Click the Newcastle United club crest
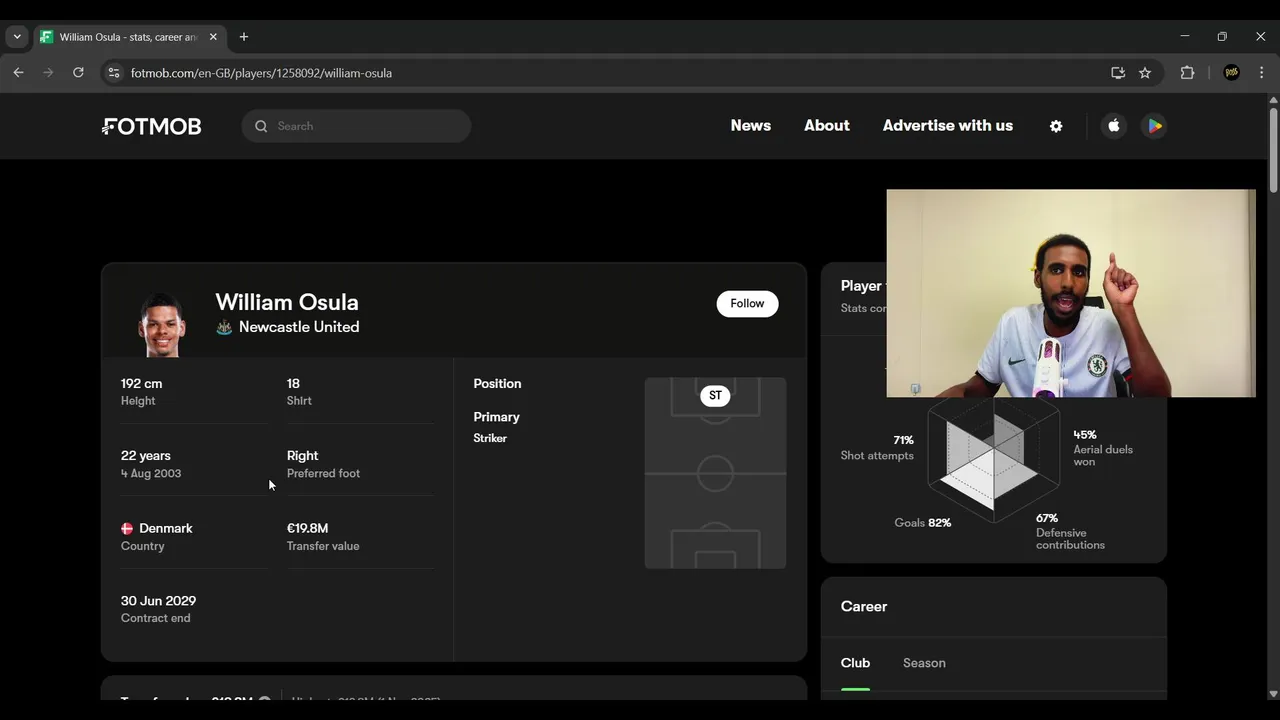 (224, 327)
